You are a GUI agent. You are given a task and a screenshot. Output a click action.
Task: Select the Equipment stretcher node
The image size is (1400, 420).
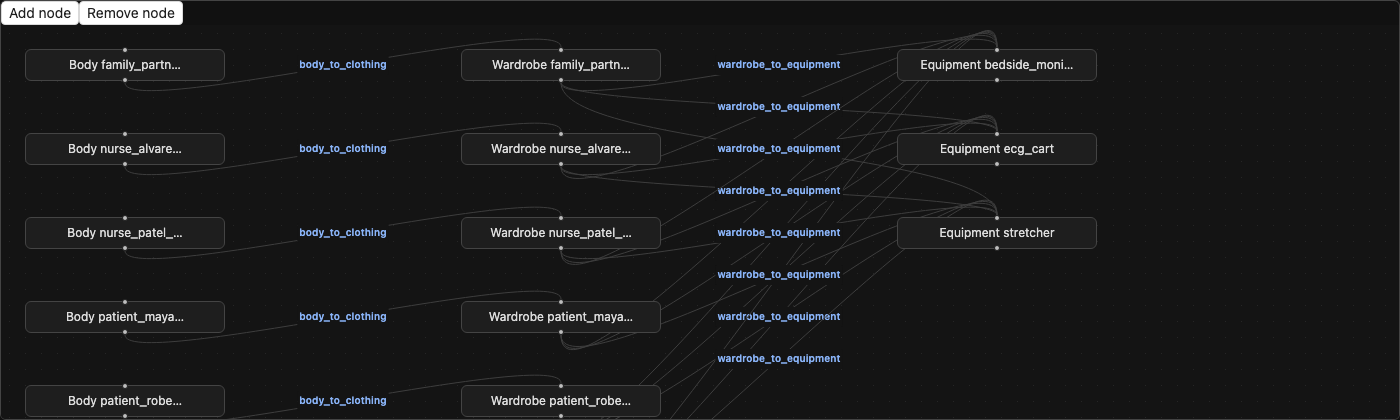click(x=997, y=233)
